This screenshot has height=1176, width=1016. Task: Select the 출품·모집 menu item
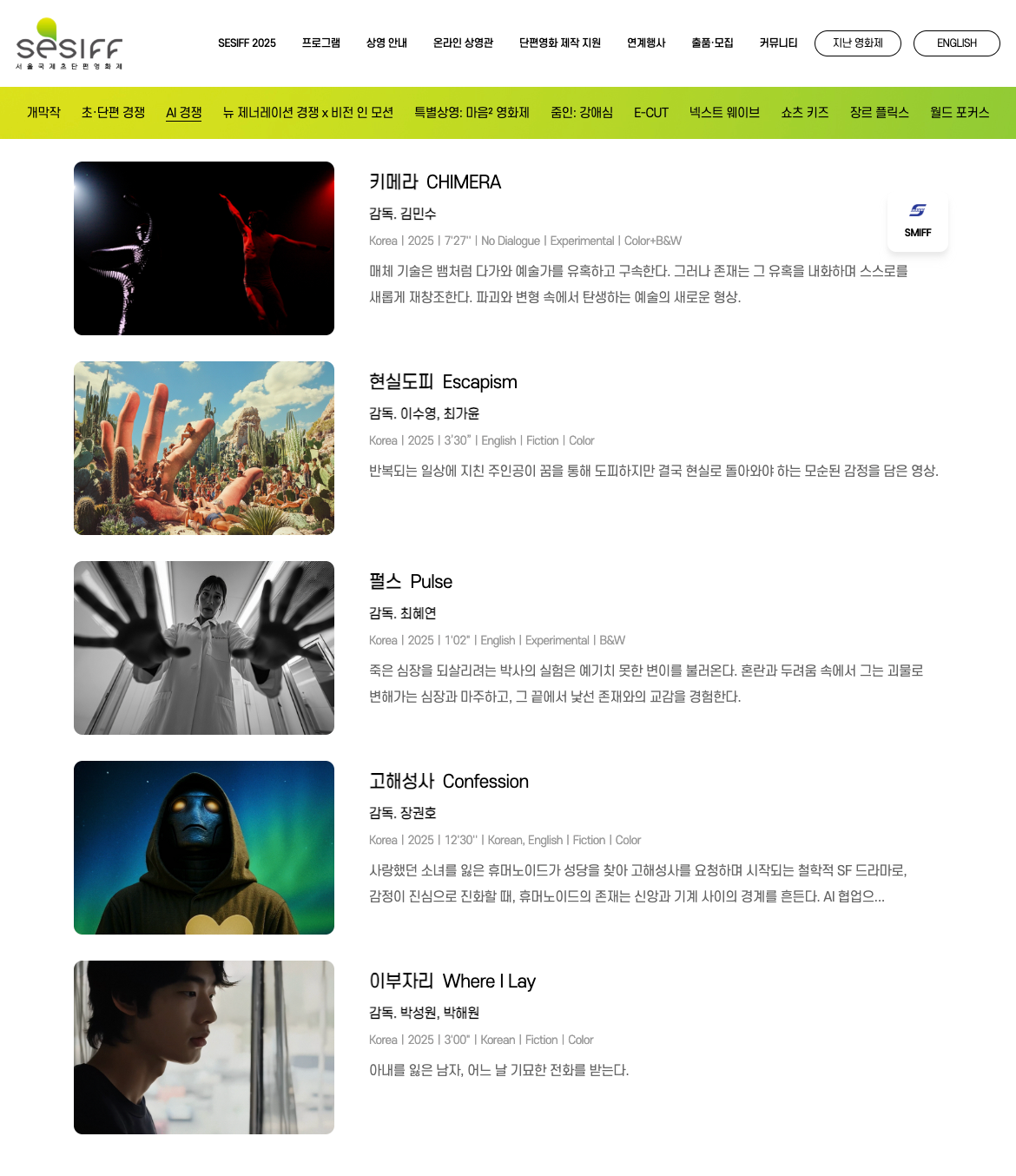pyautogui.click(x=712, y=43)
